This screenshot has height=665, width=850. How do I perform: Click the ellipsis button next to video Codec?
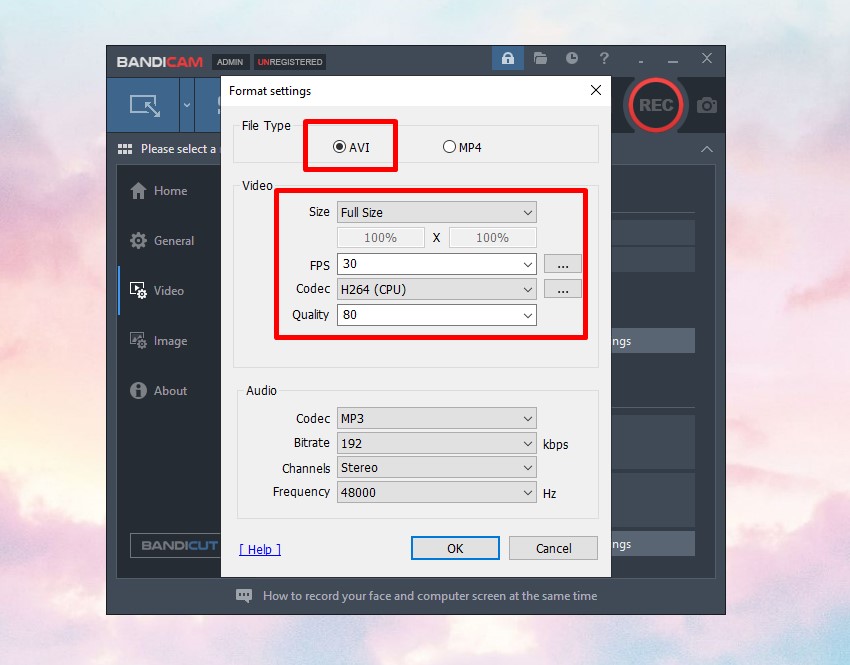563,289
